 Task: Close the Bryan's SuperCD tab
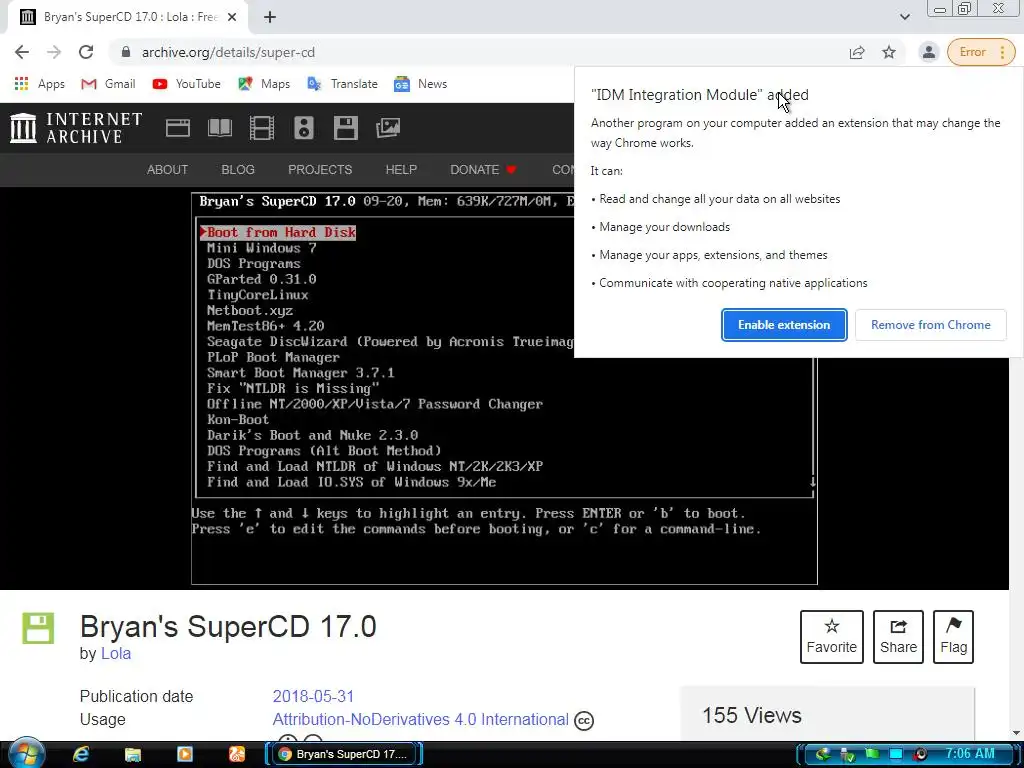click(x=231, y=18)
